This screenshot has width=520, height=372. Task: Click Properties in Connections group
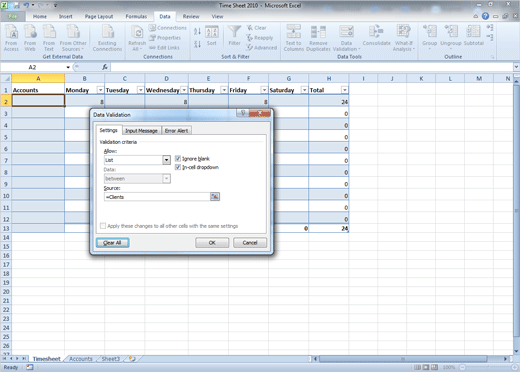pos(165,38)
